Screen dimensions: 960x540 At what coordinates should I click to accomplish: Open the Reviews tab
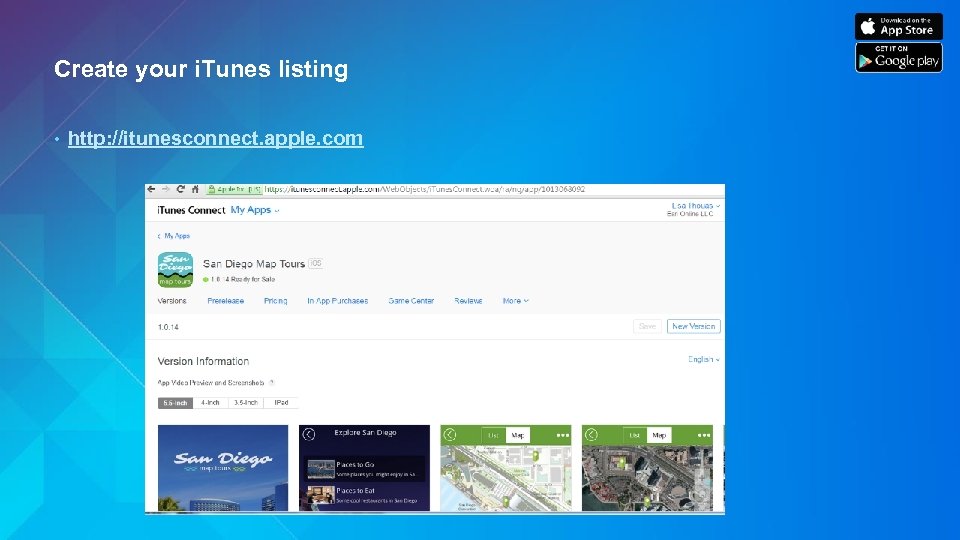(468, 301)
